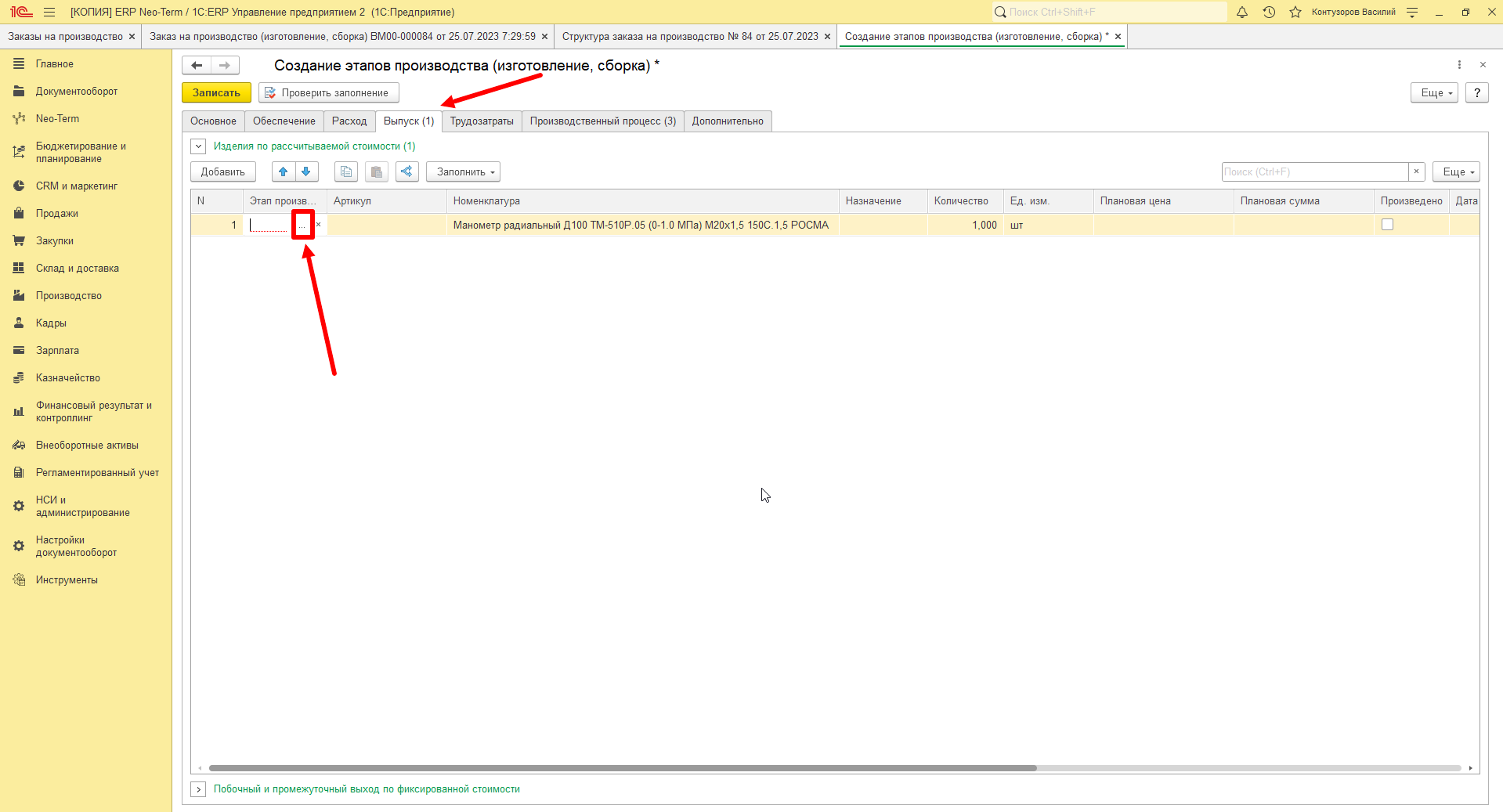Open the notifications bell icon
Screen dimensions: 1503x812
tap(1242, 12)
